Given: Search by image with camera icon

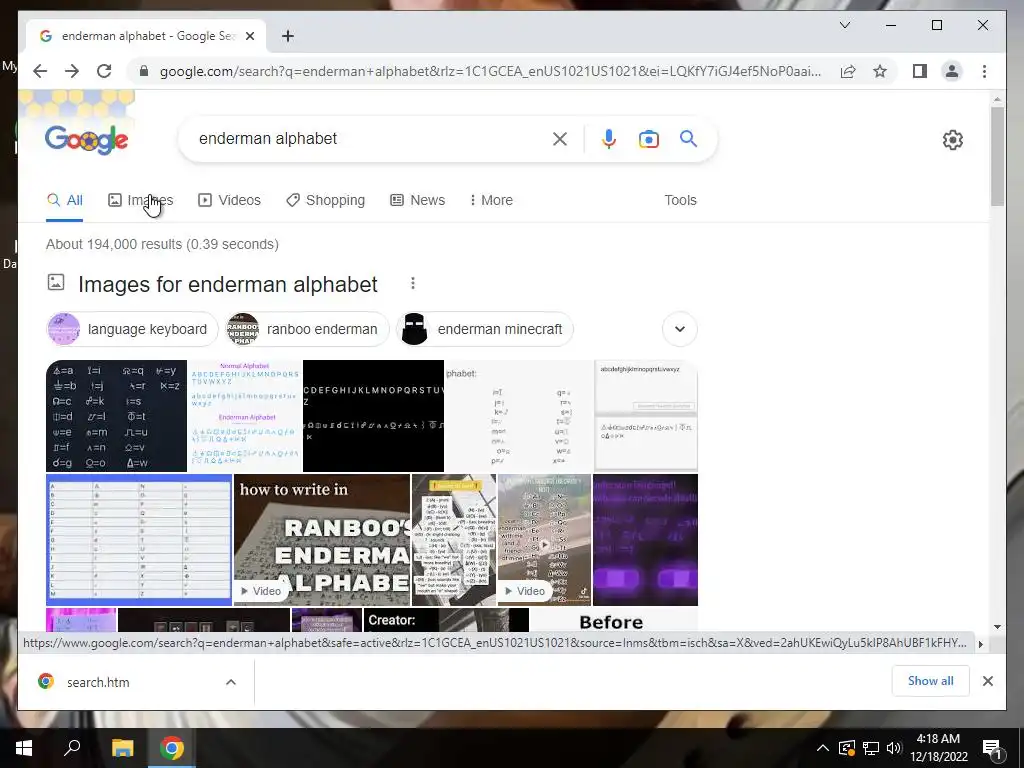Looking at the screenshot, I should (648, 139).
